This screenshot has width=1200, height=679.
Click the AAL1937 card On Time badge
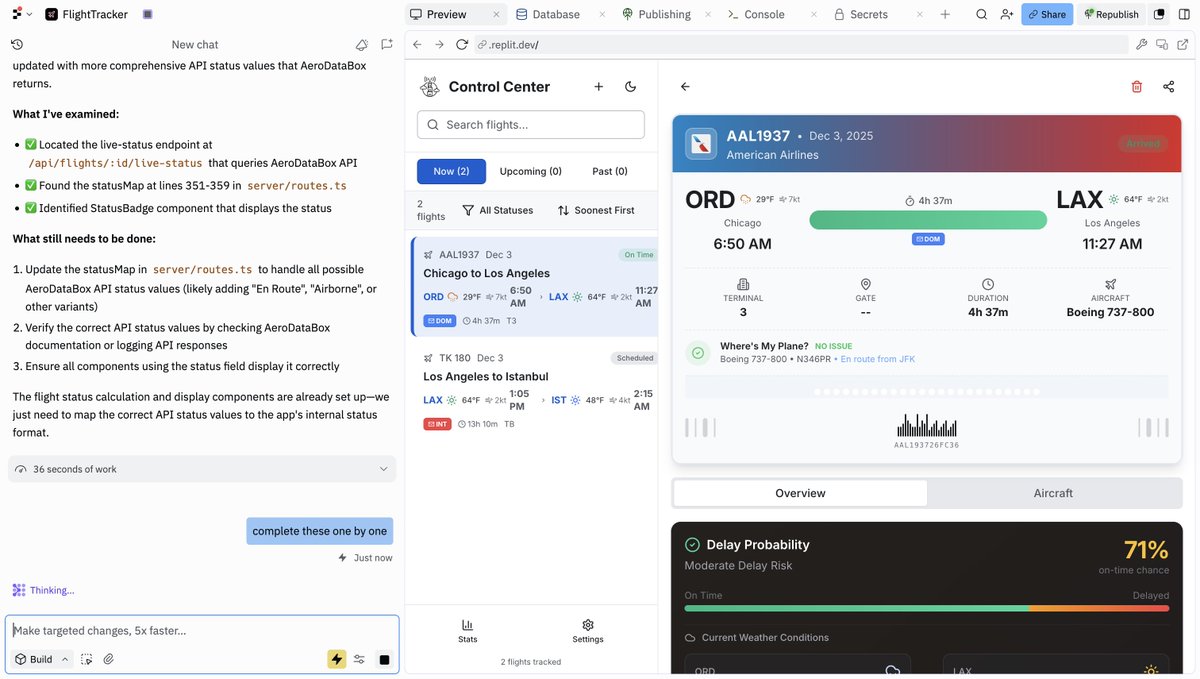click(x=638, y=255)
